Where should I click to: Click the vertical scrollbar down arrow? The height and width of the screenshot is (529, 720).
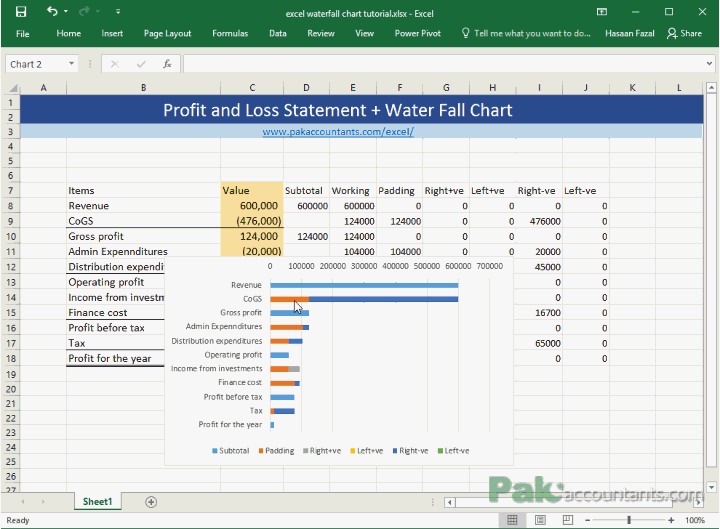[x=711, y=487]
